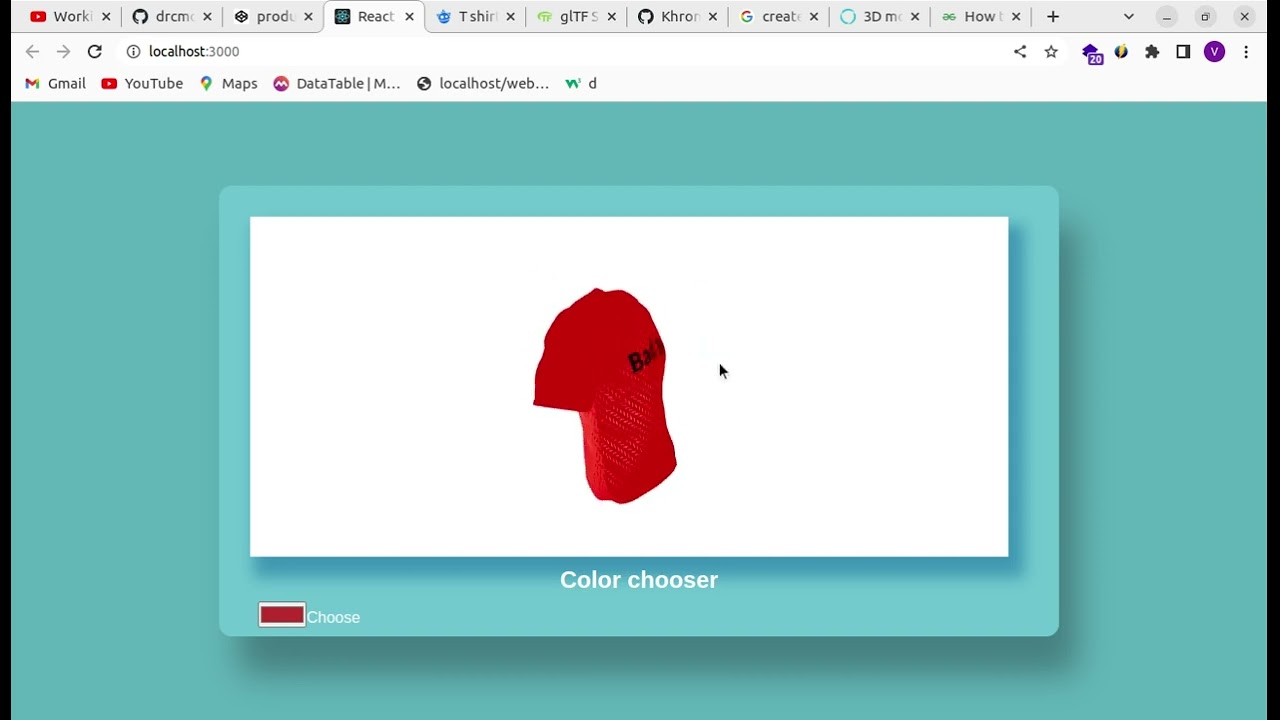
Task: Reload the localhost page
Action: [x=95, y=52]
